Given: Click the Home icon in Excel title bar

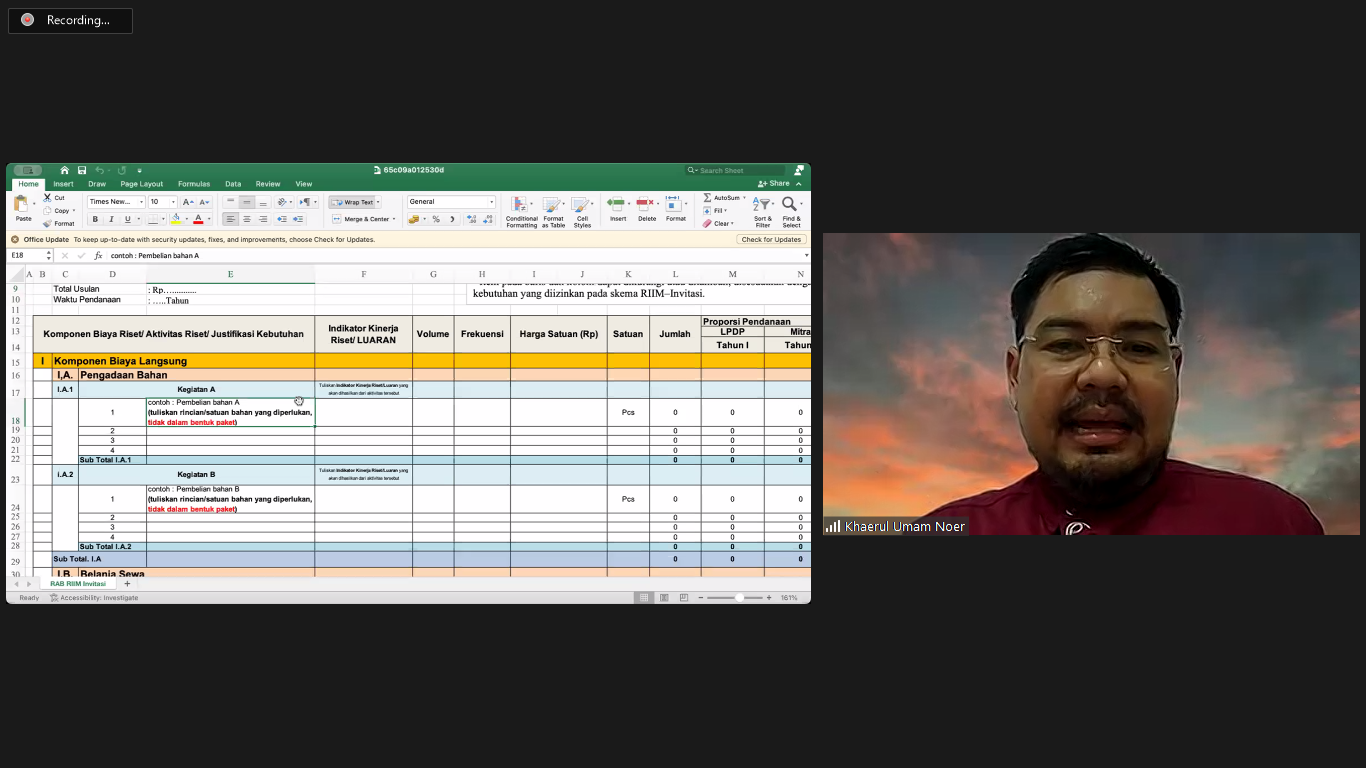Looking at the screenshot, I should (65, 170).
